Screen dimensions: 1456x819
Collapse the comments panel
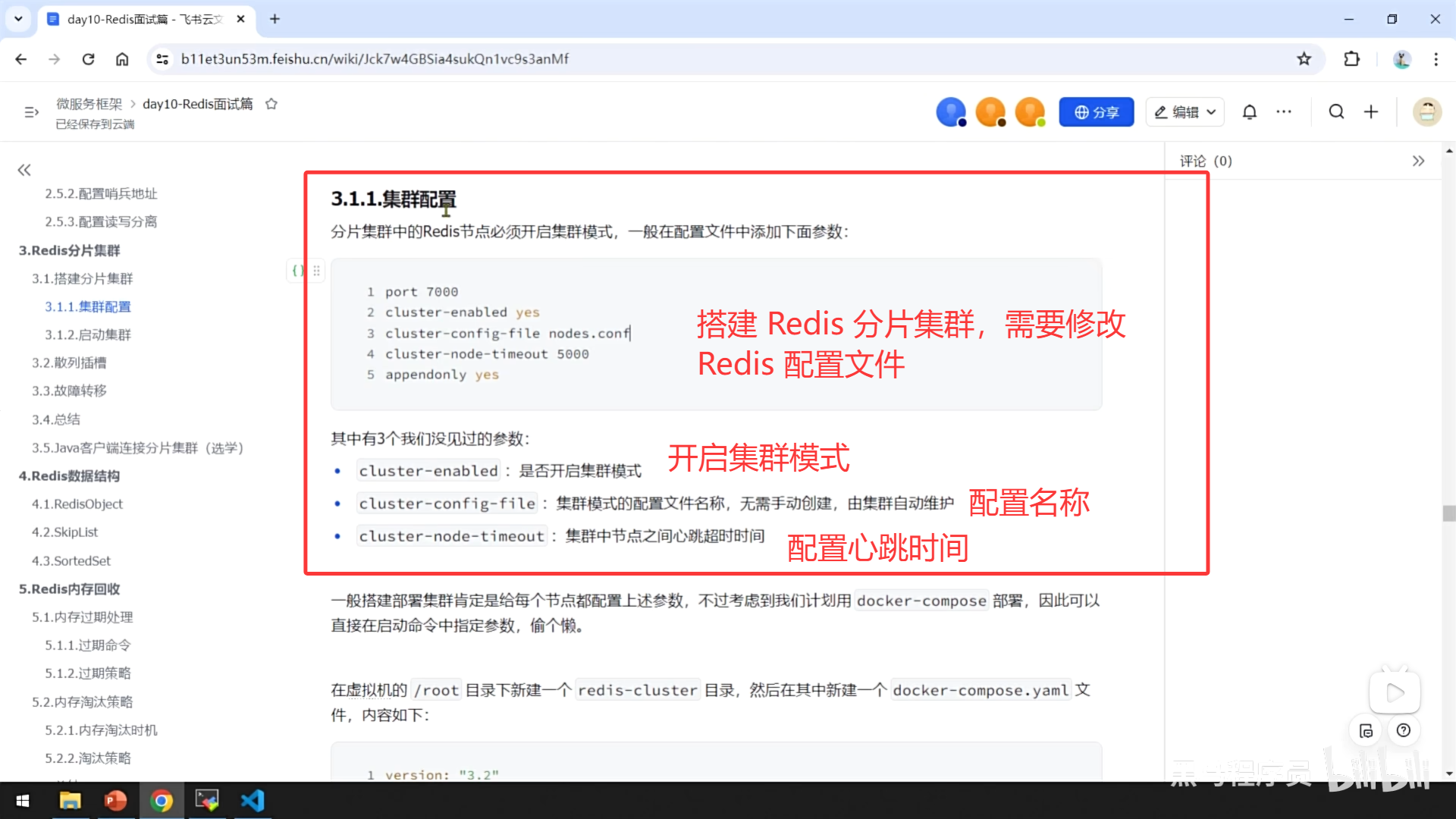click(1418, 161)
